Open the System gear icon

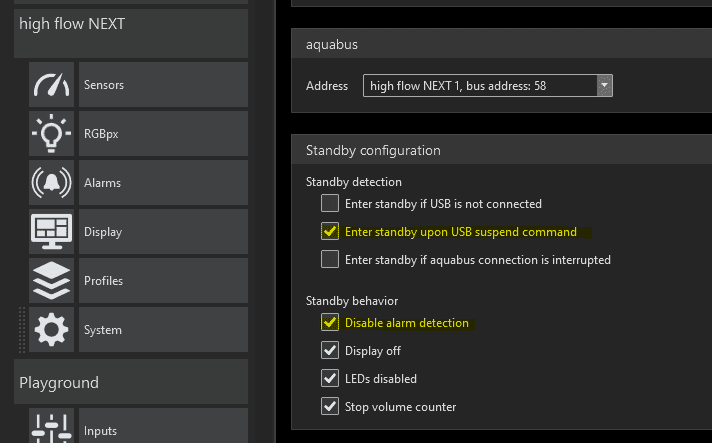52,330
